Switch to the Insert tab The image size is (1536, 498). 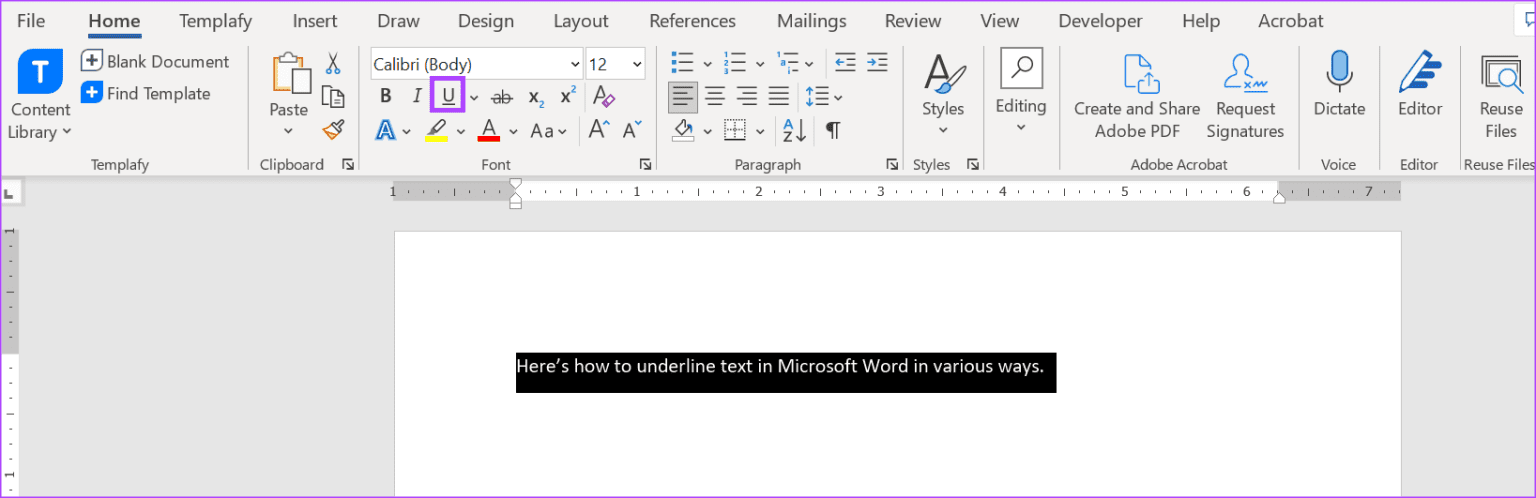pos(315,21)
